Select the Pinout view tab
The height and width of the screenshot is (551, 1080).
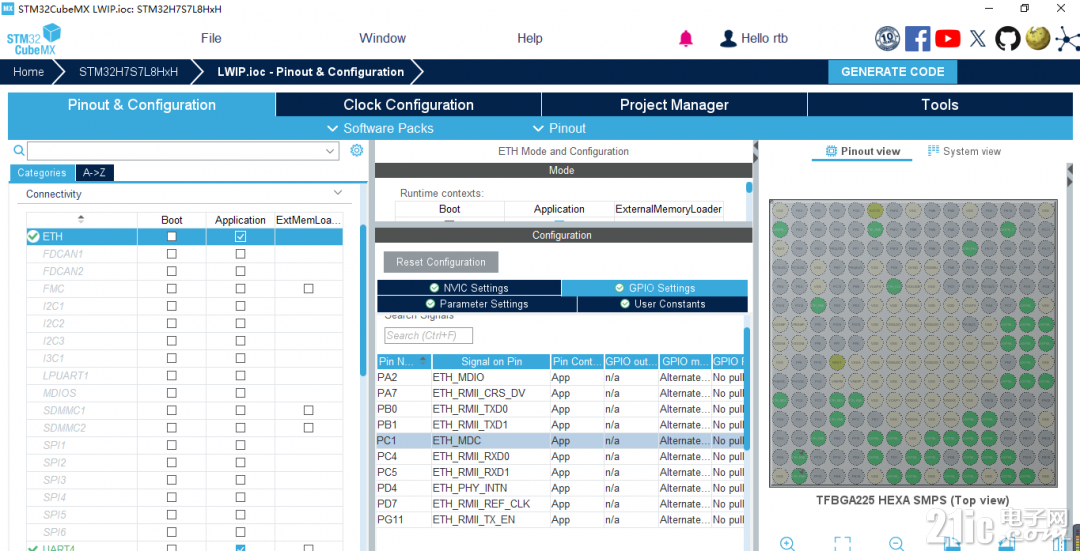(x=862, y=151)
